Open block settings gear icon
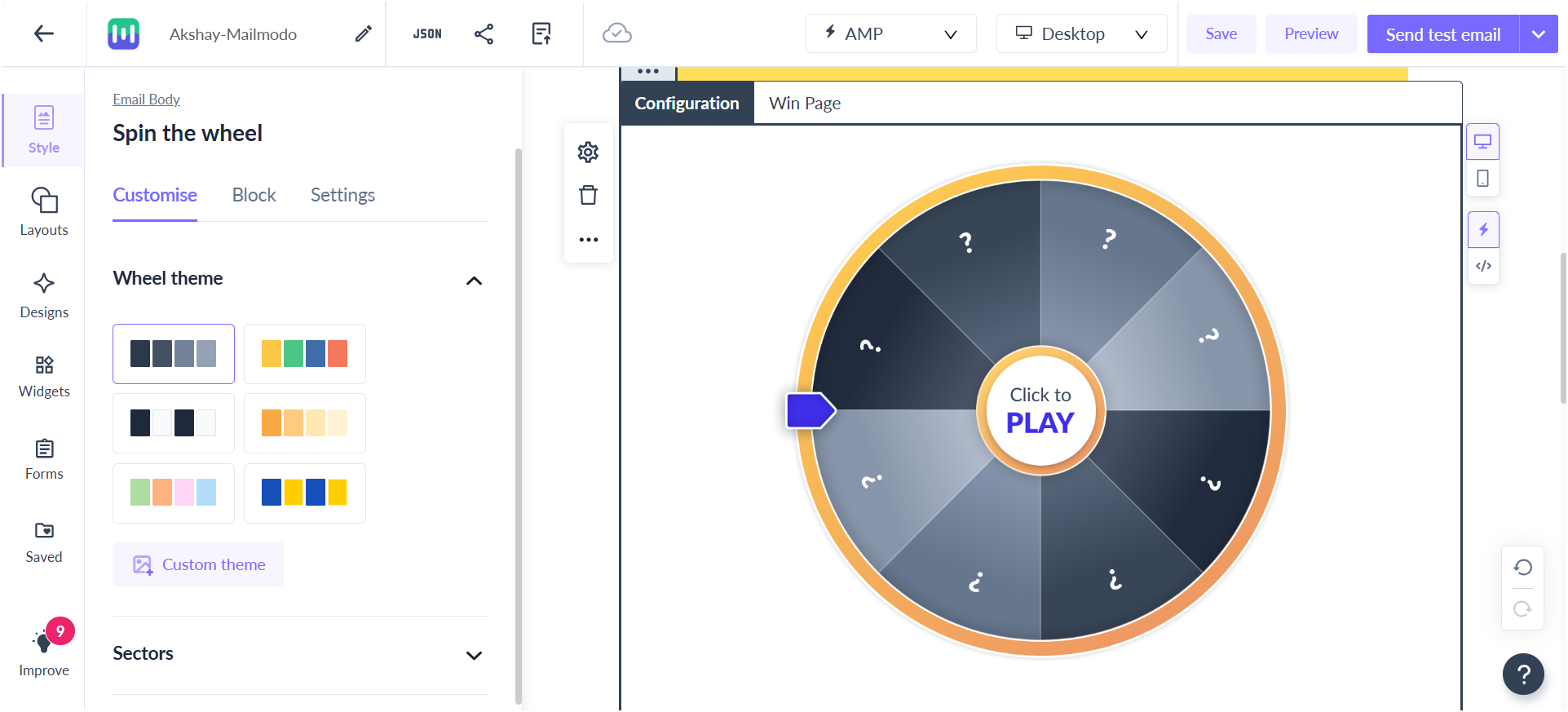The image size is (1568, 712). pos(588,152)
